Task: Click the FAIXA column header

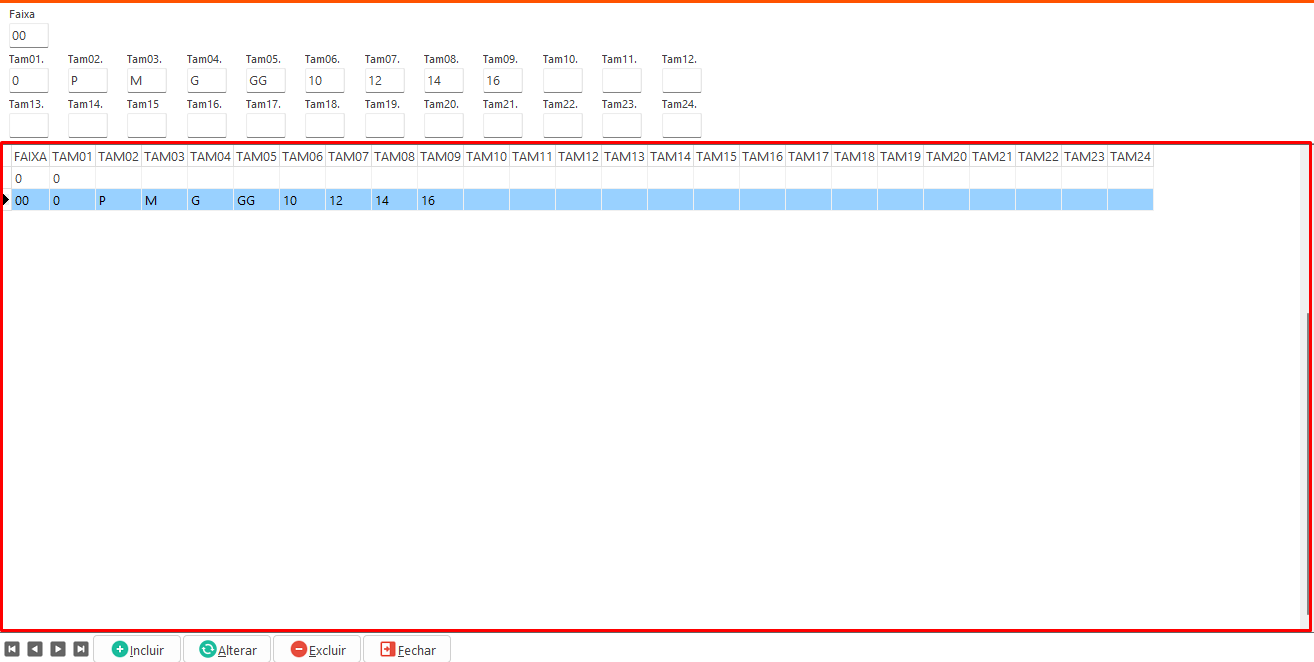Action: click(x=30, y=156)
